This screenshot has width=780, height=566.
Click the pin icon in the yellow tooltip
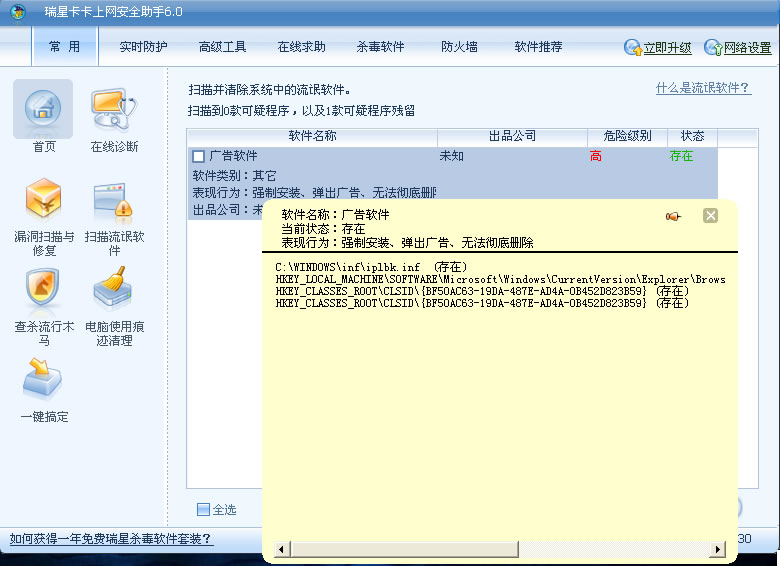click(673, 216)
